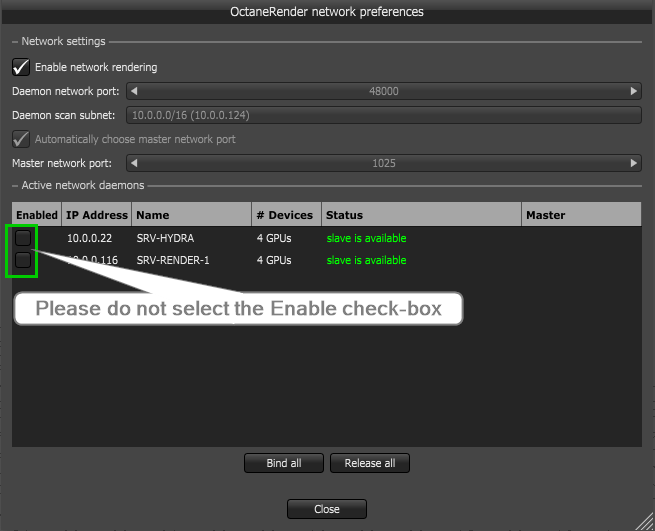Click slave is available status for SRV-HYDRA
The image size is (655, 531).
pyautogui.click(x=366, y=238)
